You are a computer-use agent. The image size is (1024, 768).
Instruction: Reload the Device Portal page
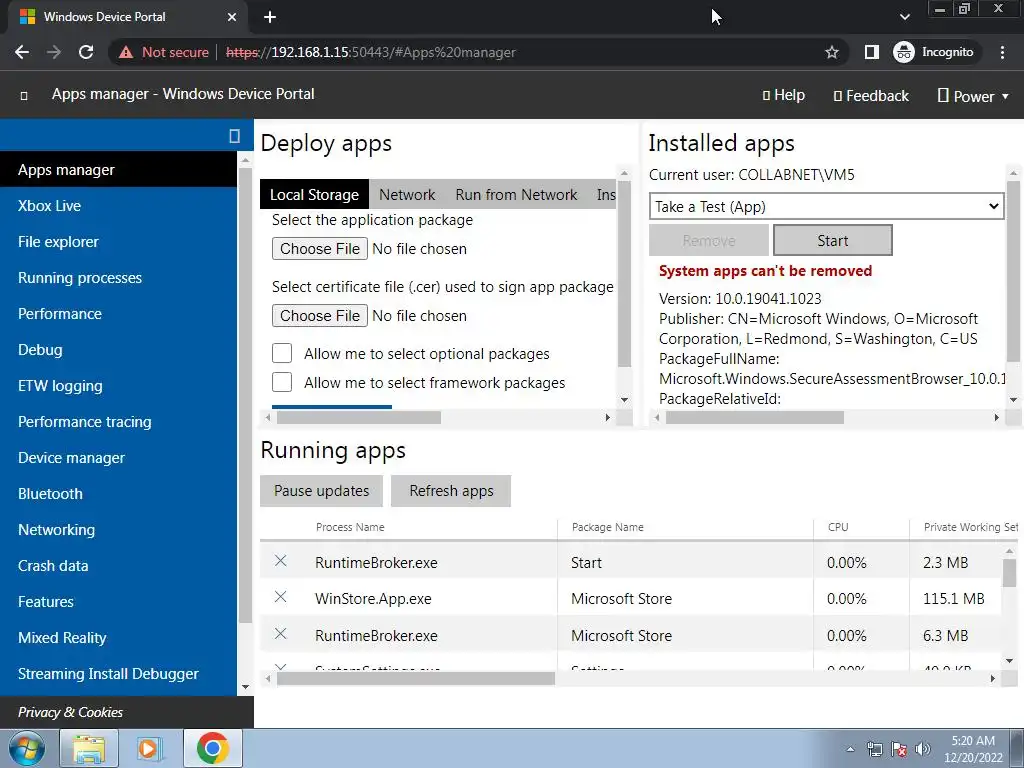point(86,52)
